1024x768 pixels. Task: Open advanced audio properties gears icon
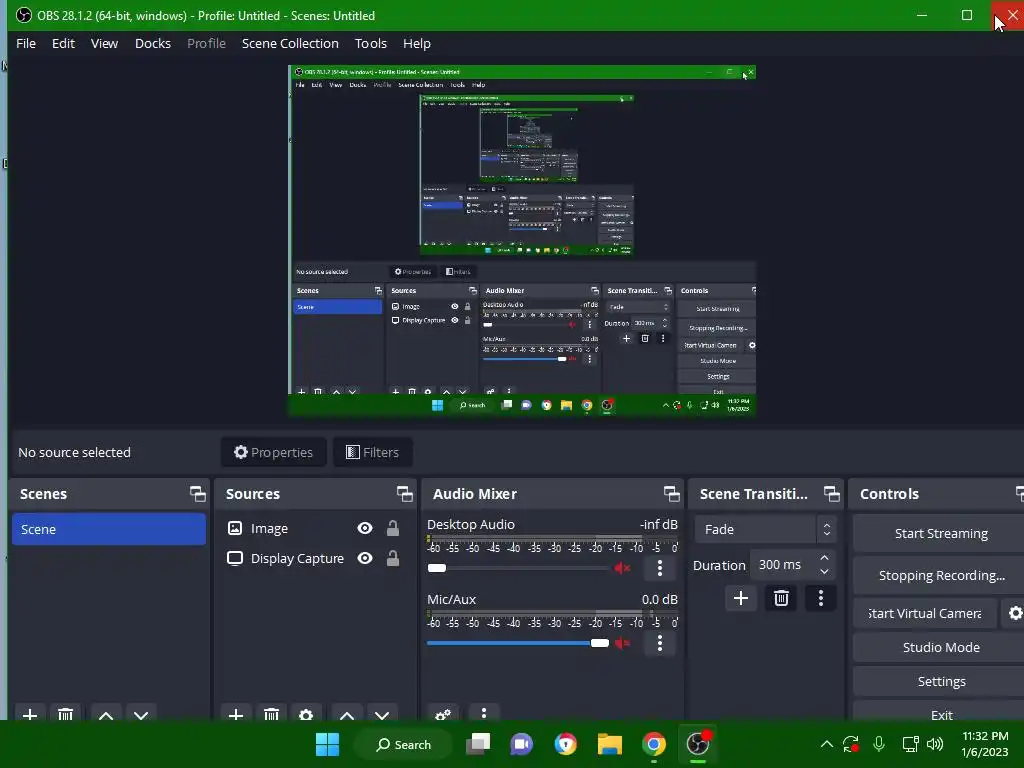pyautogui.click(x=443, y=714)
